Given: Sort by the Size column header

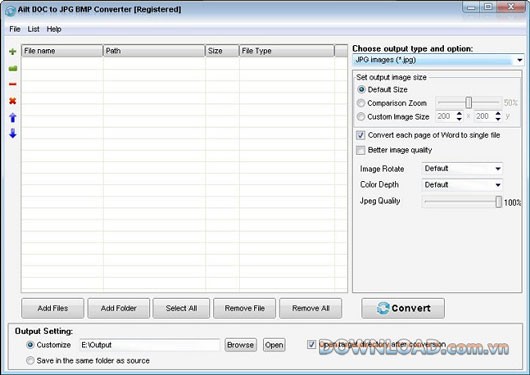Looking at the screenshot, I should (x=222, y=51).
